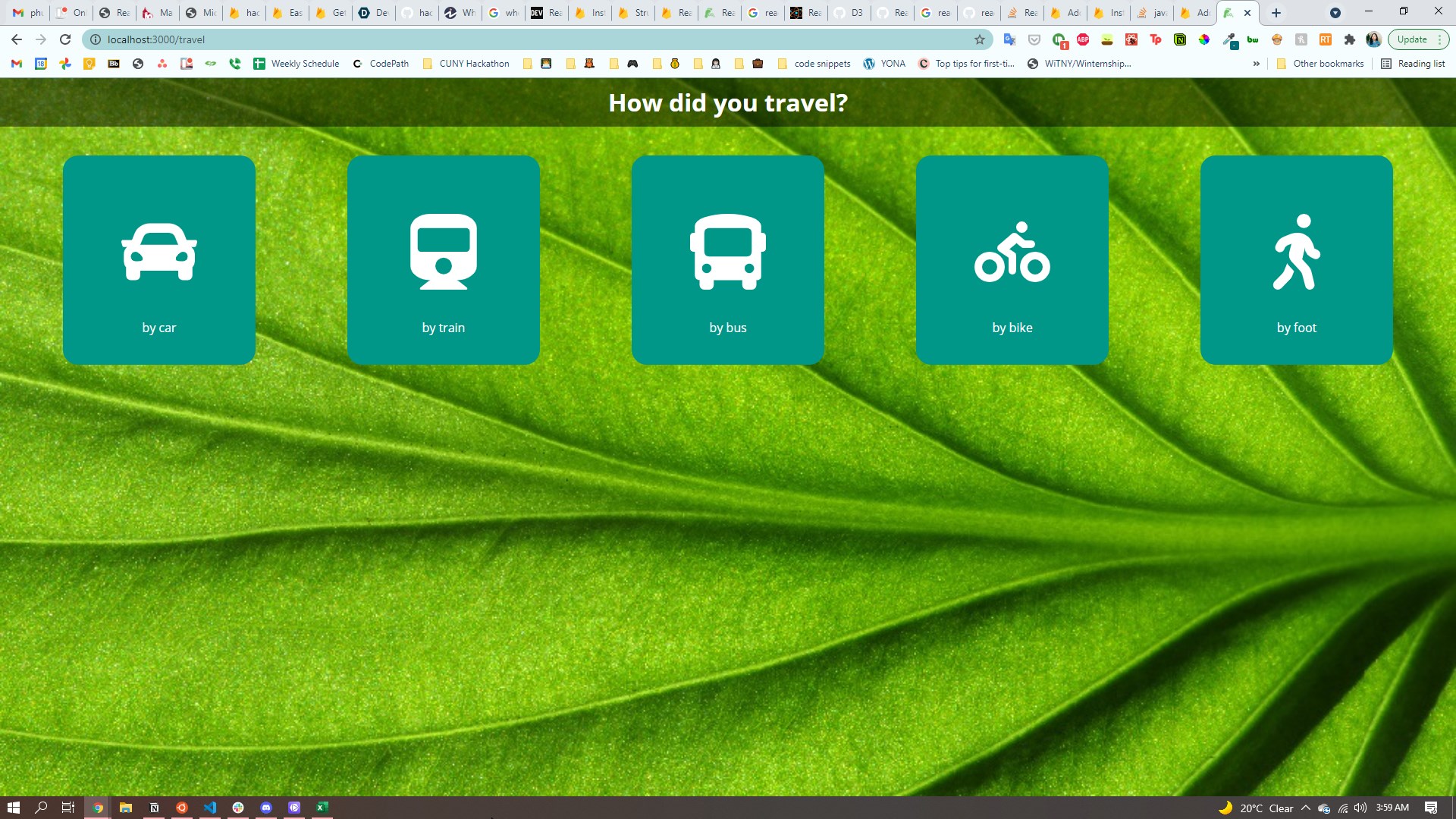The width and height of the screenshot is (1456, 819).
Task: Show hidden system tray icons
Action: pyautogui.click(x=1305, y=808)
